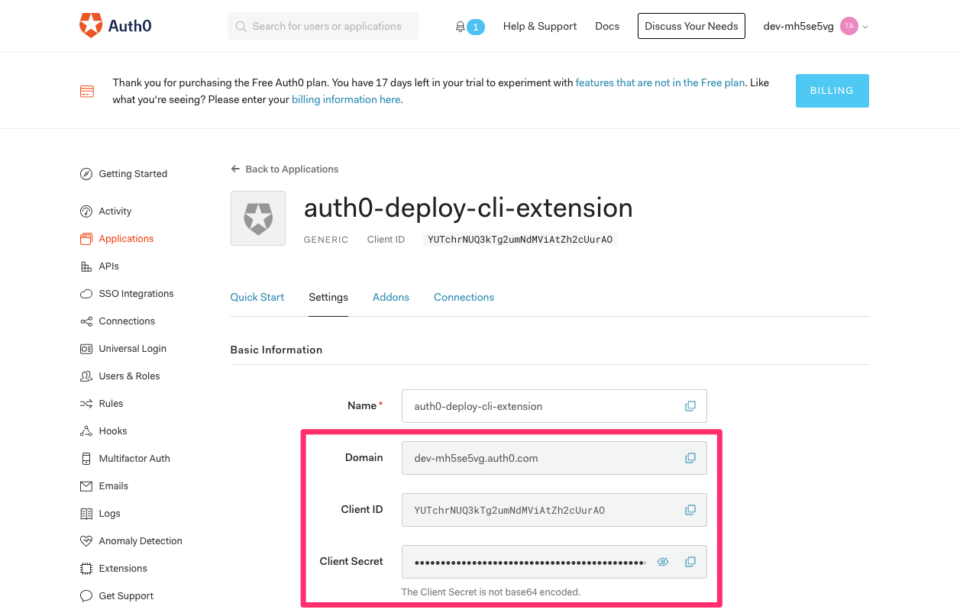Open the billing information here link

tap(346, 99)
